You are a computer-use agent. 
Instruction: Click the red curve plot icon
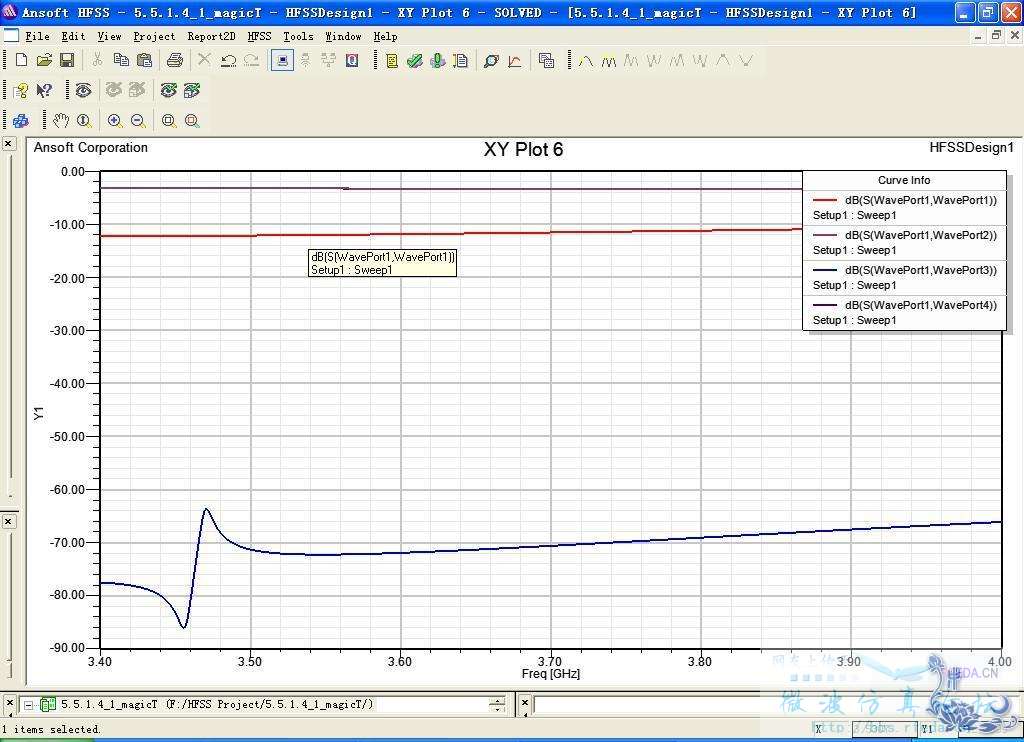point(515,61)
